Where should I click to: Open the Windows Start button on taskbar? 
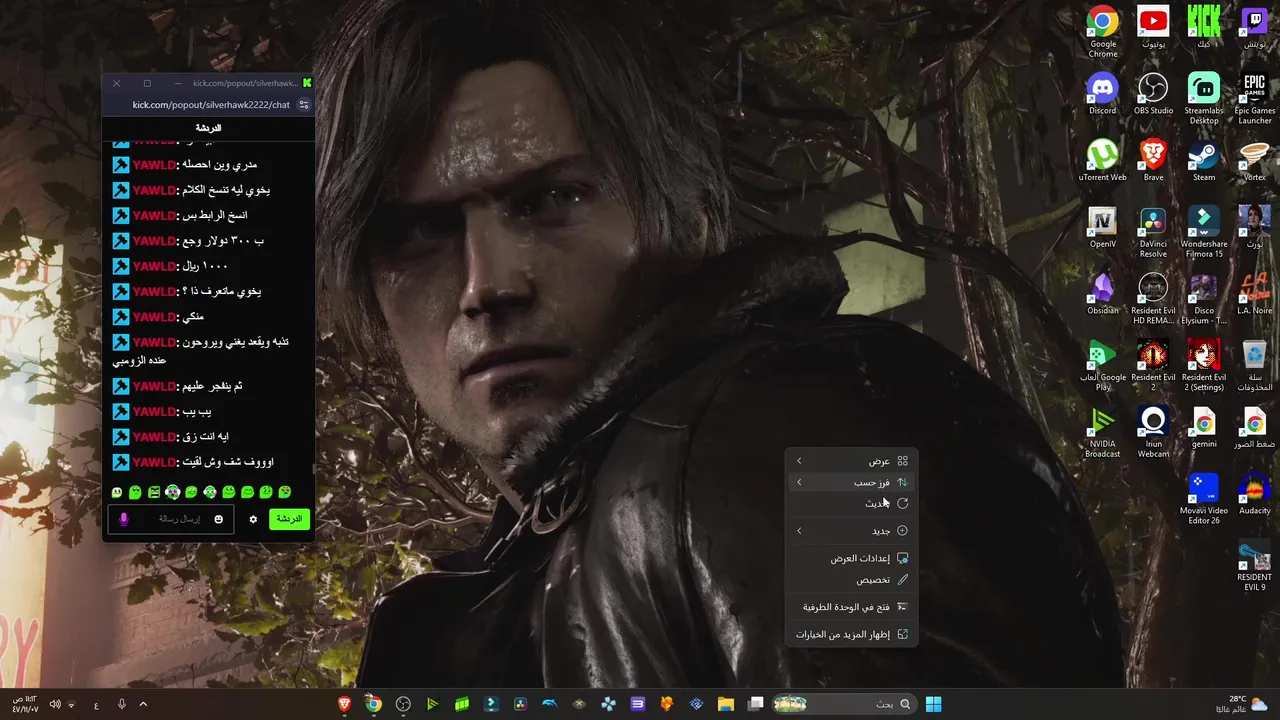pyautogui.click(x=933, y=704)
